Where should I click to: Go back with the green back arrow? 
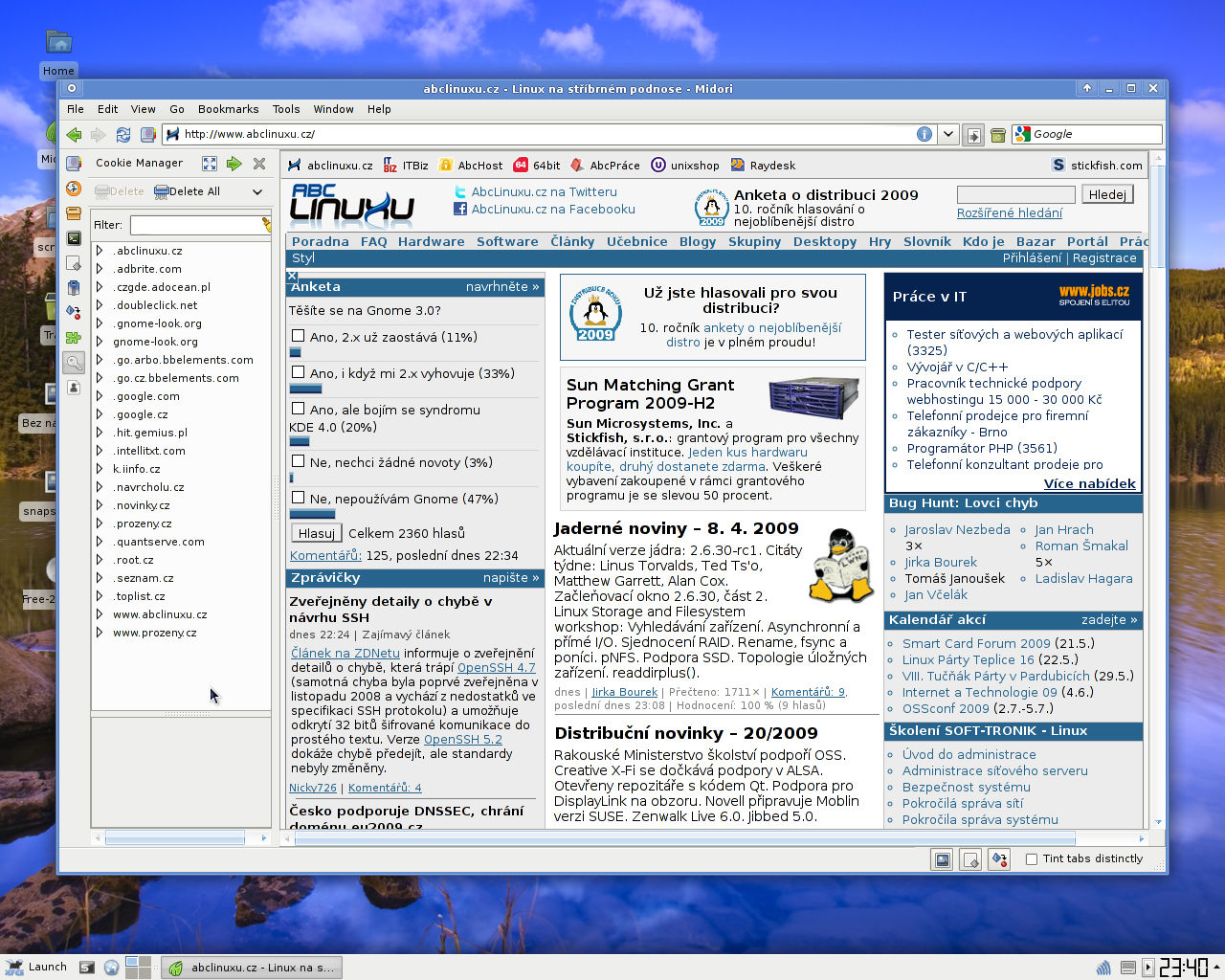click(74, 135)
